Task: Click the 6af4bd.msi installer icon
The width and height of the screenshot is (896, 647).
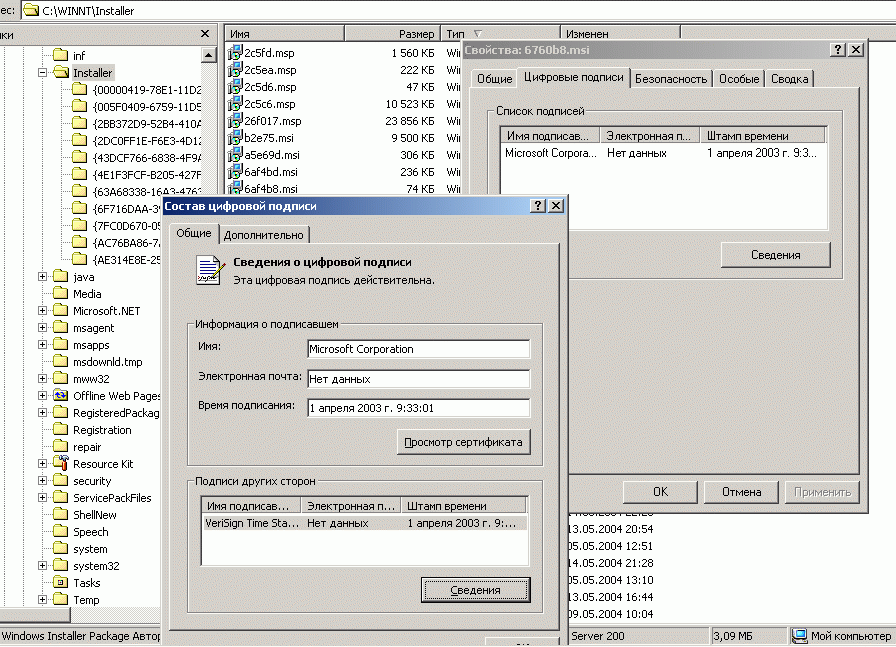Action: [235, 172]
